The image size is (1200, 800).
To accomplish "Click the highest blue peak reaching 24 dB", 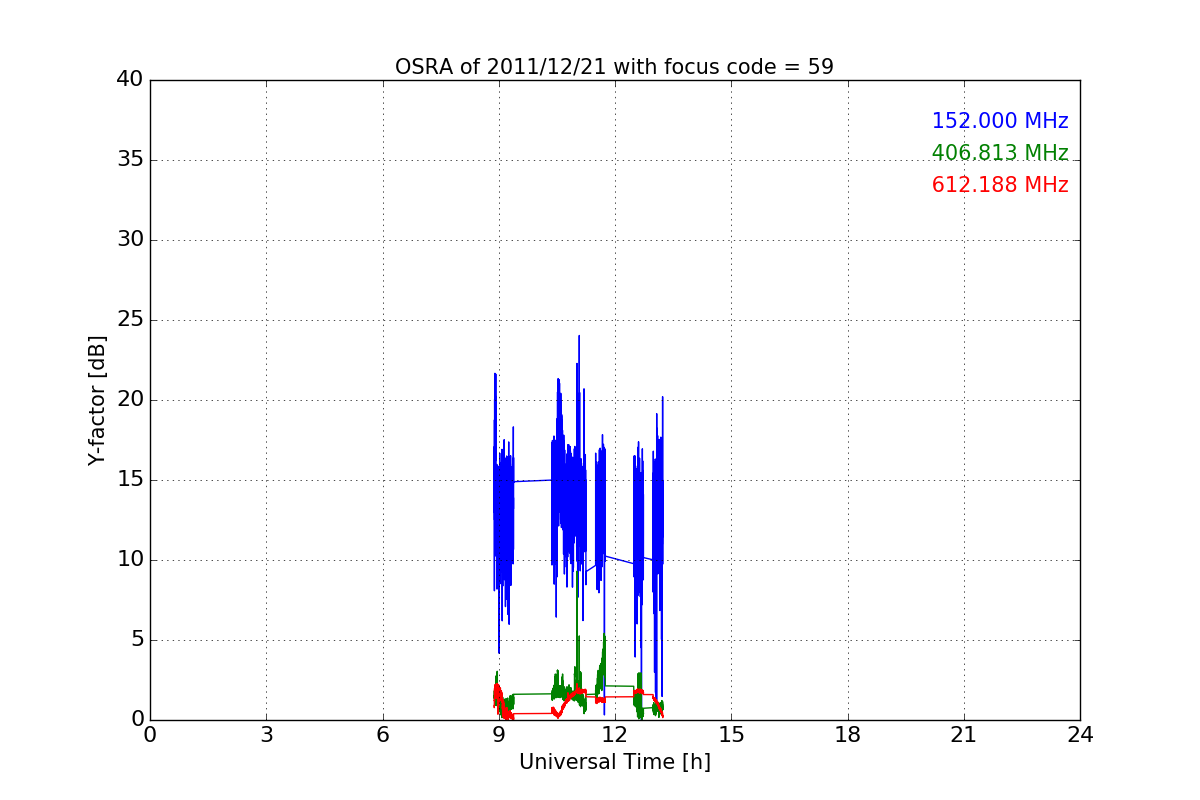I will click(x=579, y=337).
